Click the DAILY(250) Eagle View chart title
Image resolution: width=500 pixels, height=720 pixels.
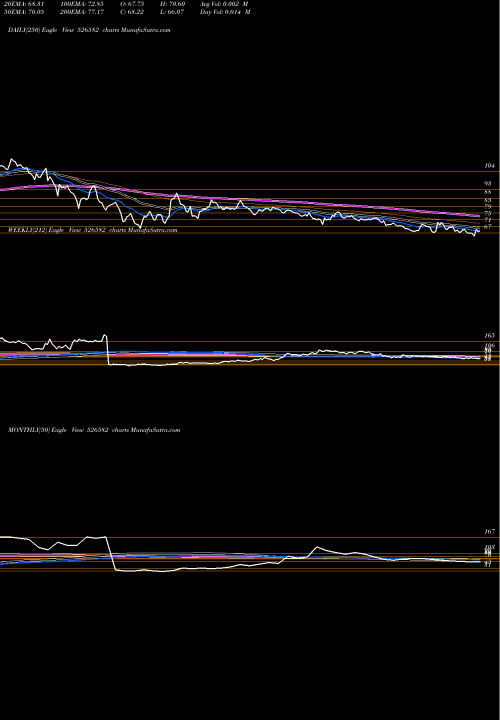tap(90, 30)
